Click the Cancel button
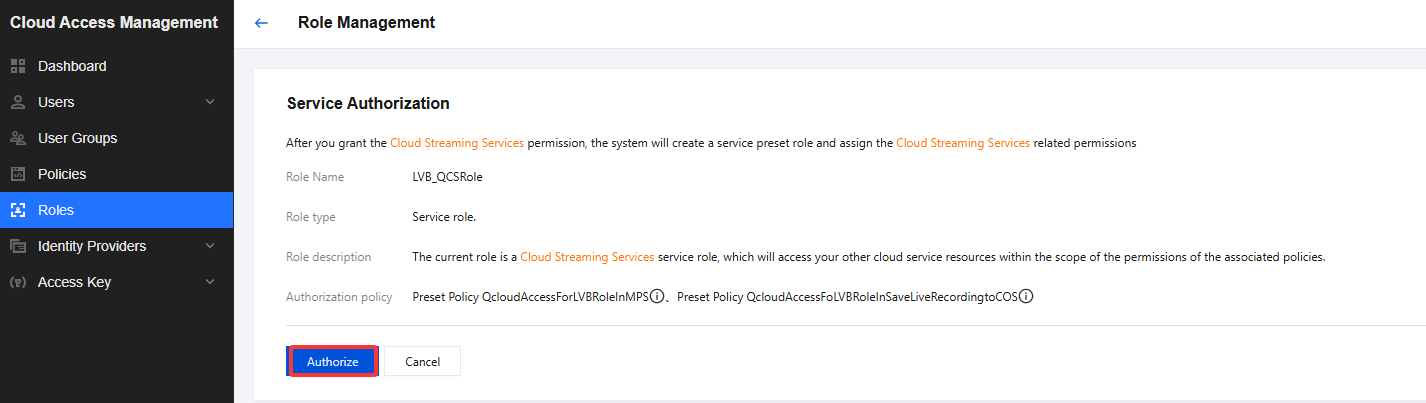 point(422,361)
